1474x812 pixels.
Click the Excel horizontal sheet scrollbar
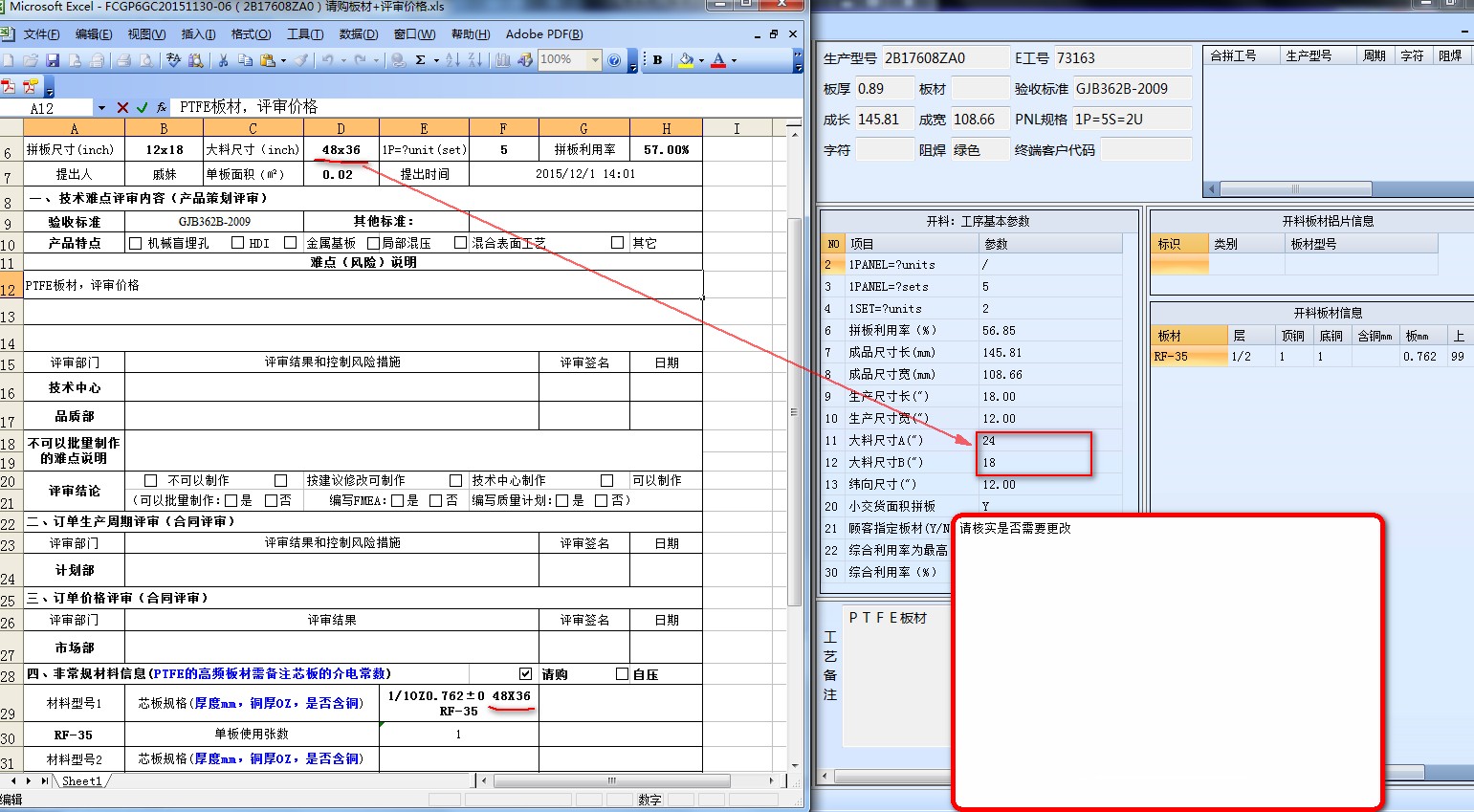[x=612, y=780]
